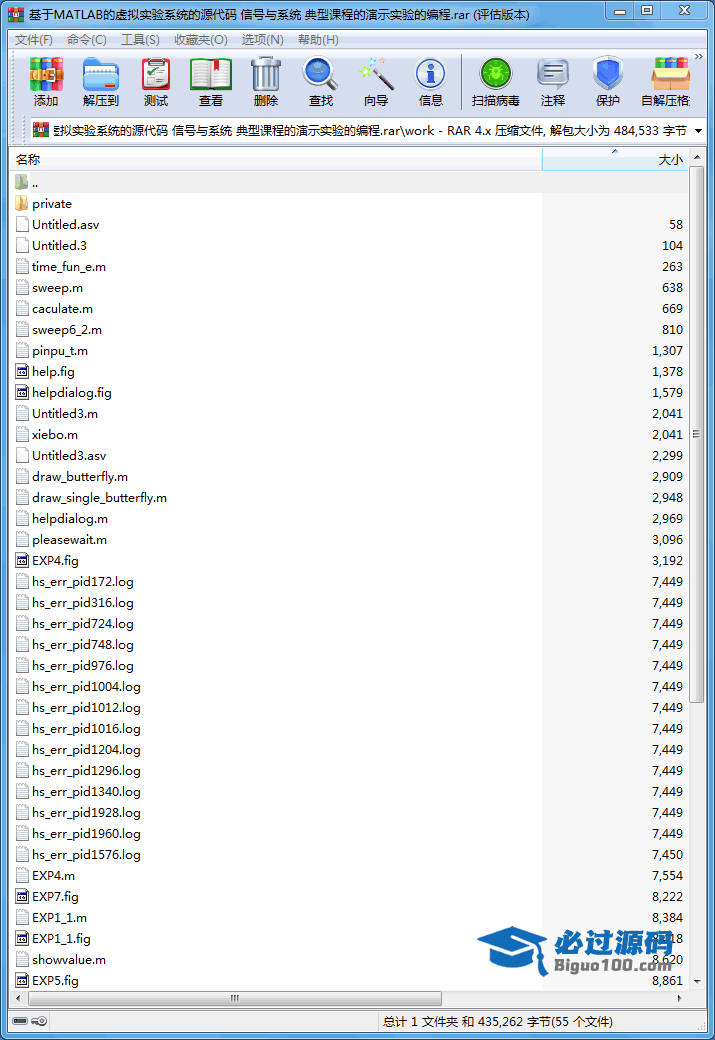
Task: Click the vertical scrollbar up arrow
Action: (696, 157)
